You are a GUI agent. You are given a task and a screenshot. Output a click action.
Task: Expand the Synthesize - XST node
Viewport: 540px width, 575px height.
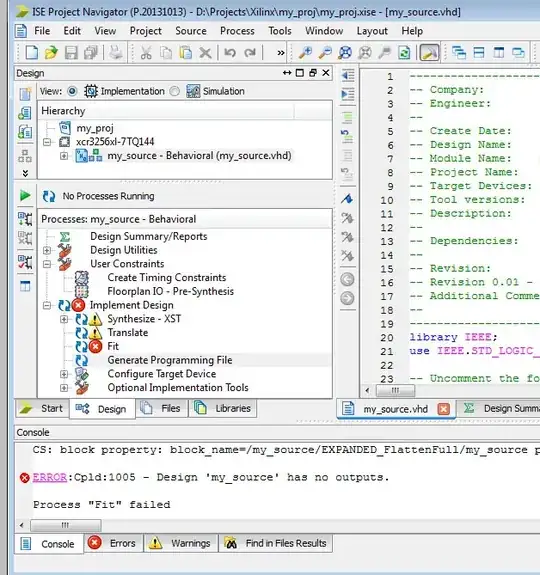point(64,319)
